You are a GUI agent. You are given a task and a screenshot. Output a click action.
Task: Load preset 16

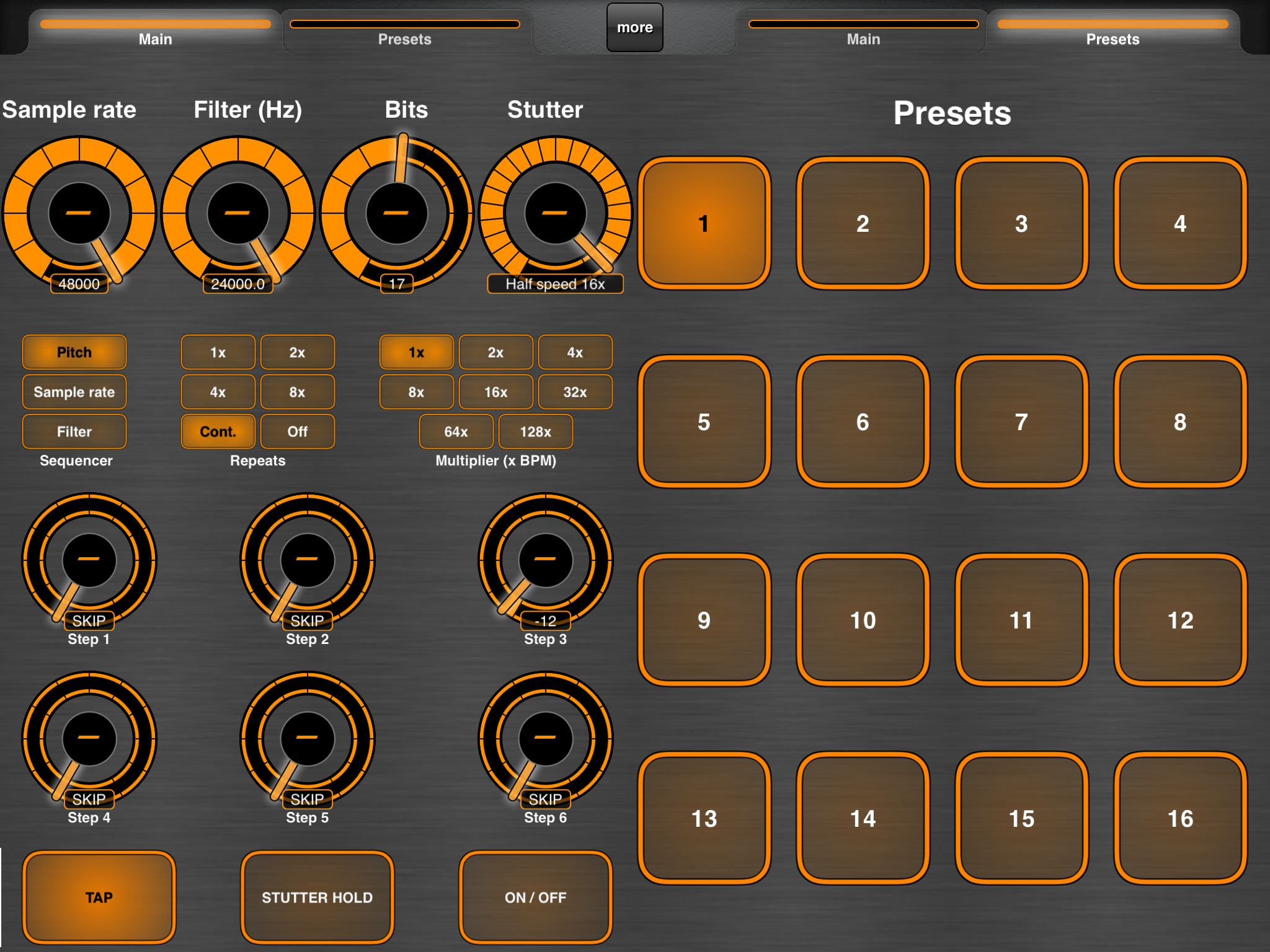pos(1181,818)
